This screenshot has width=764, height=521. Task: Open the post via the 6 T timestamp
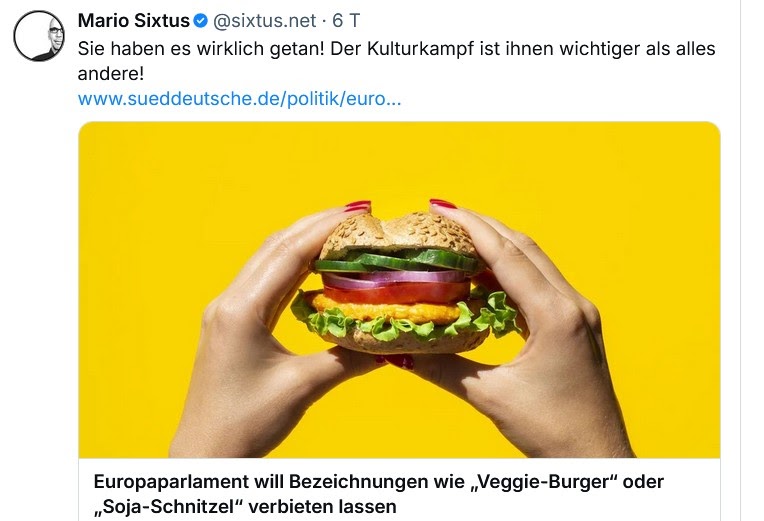click(x=346, y=21)
